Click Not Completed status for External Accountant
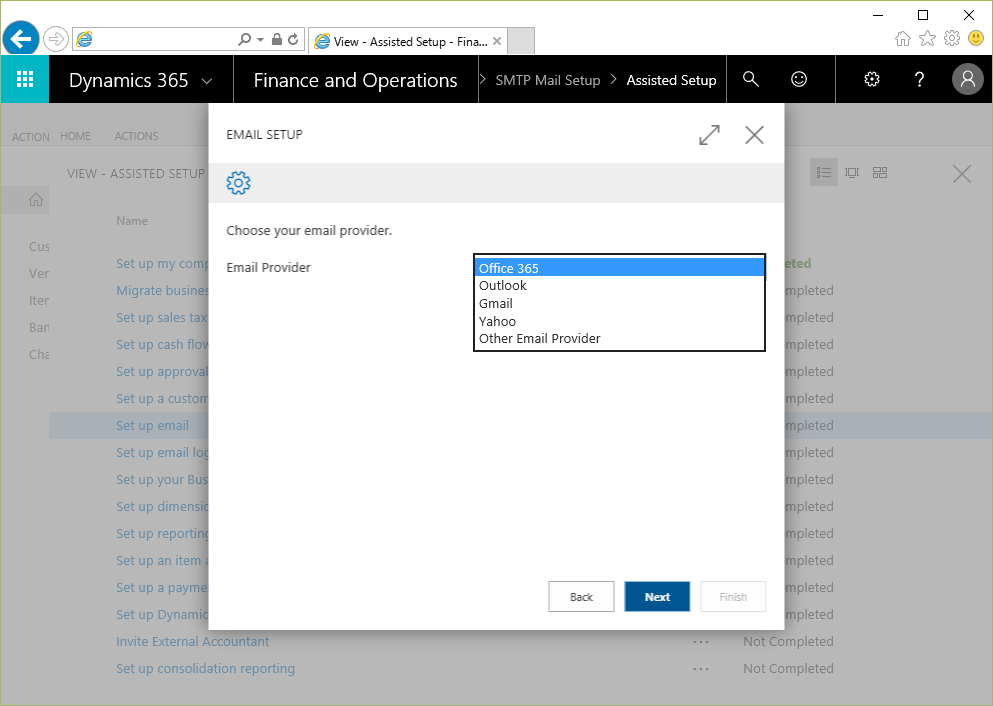This screenshot has width=993, height=706. tap(788, 641)
